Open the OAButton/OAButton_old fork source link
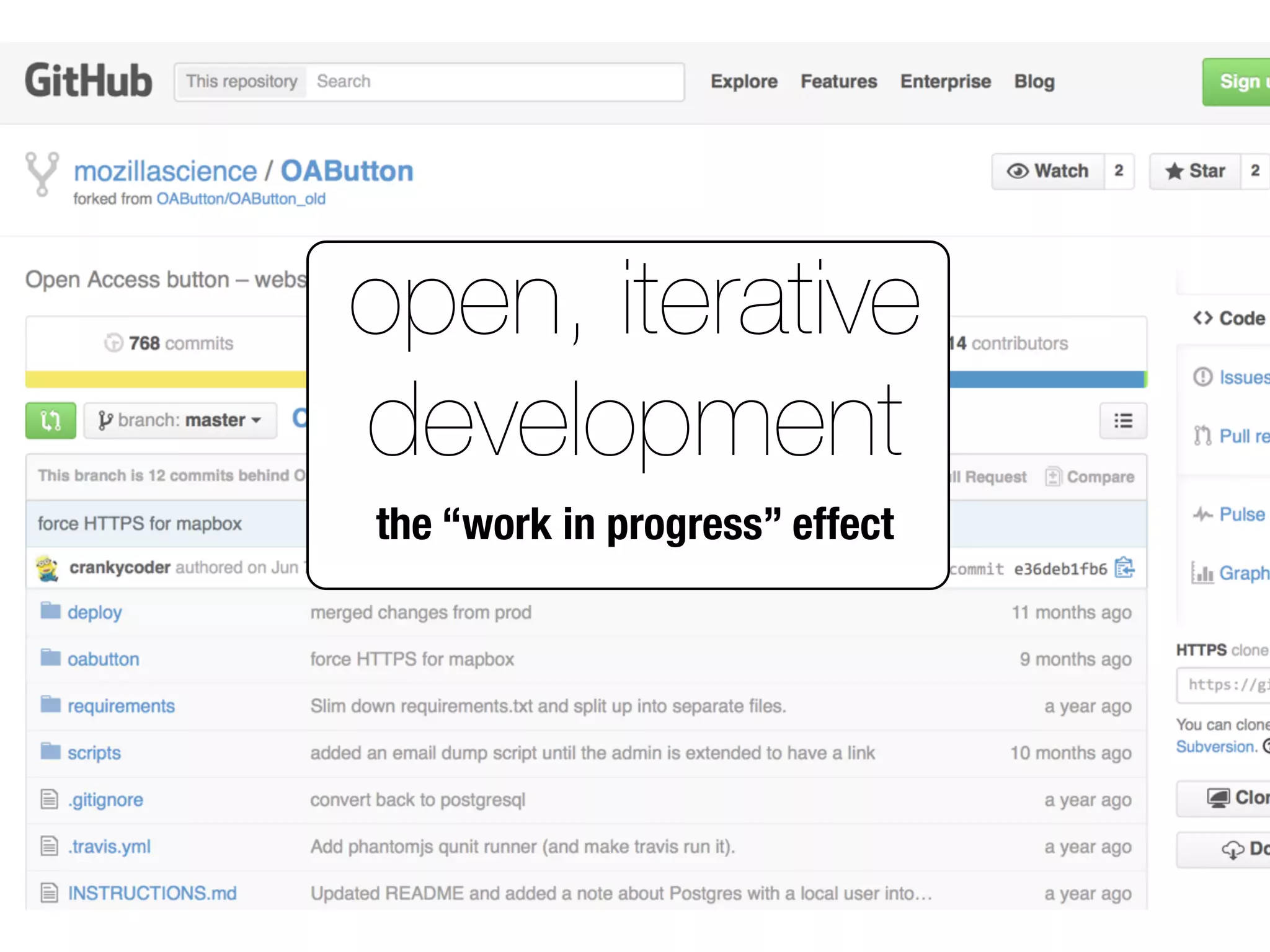 pos(241,199)
